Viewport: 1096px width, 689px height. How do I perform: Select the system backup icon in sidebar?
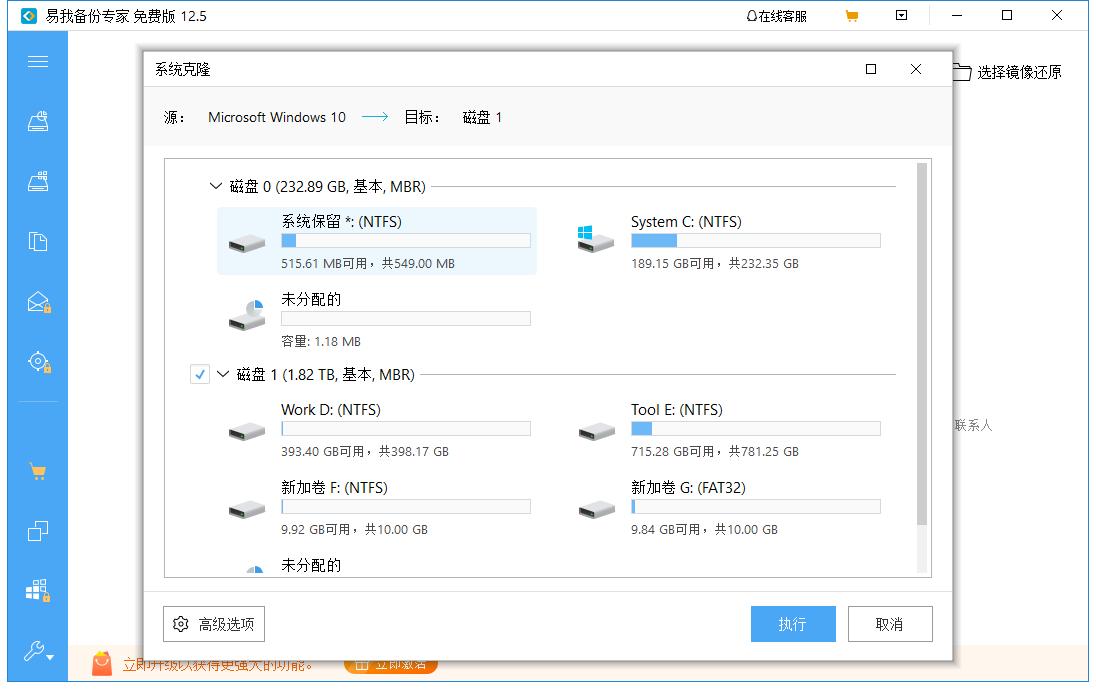point(37,120)
